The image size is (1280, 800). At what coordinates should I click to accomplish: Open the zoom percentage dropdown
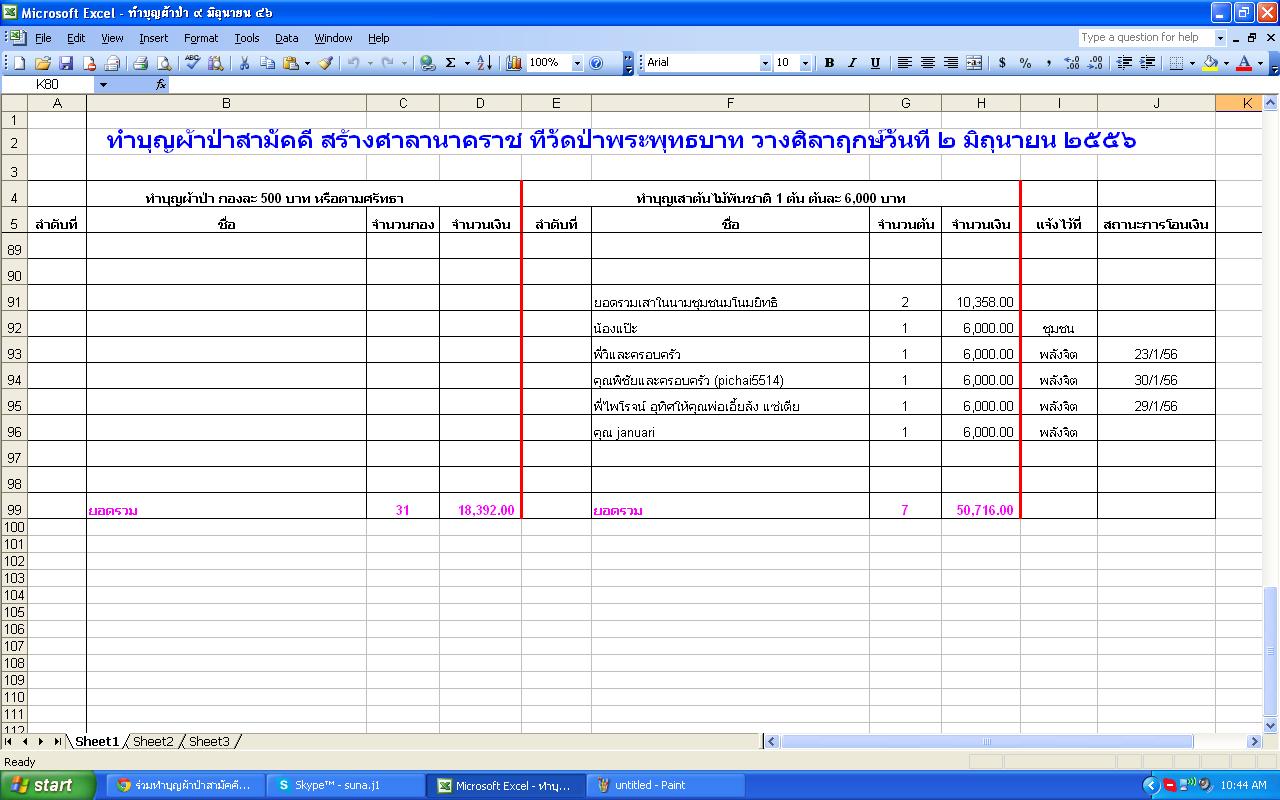tap(577, 63)
